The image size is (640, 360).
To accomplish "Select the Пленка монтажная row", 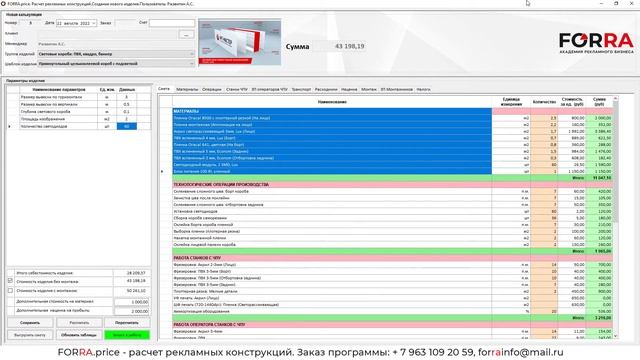I will coord(392,124).
